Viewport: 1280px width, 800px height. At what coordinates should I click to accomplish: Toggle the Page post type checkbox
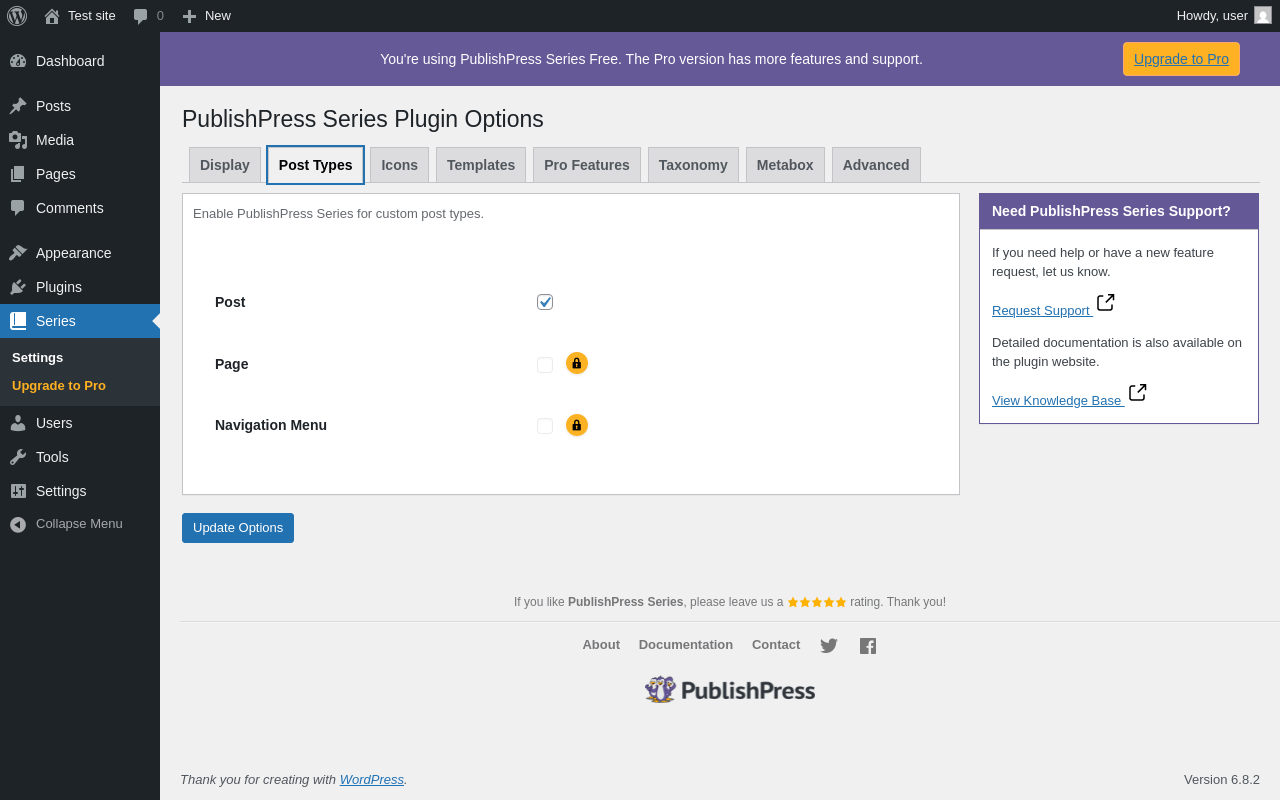pyautogui.click(x=545, y=365)
